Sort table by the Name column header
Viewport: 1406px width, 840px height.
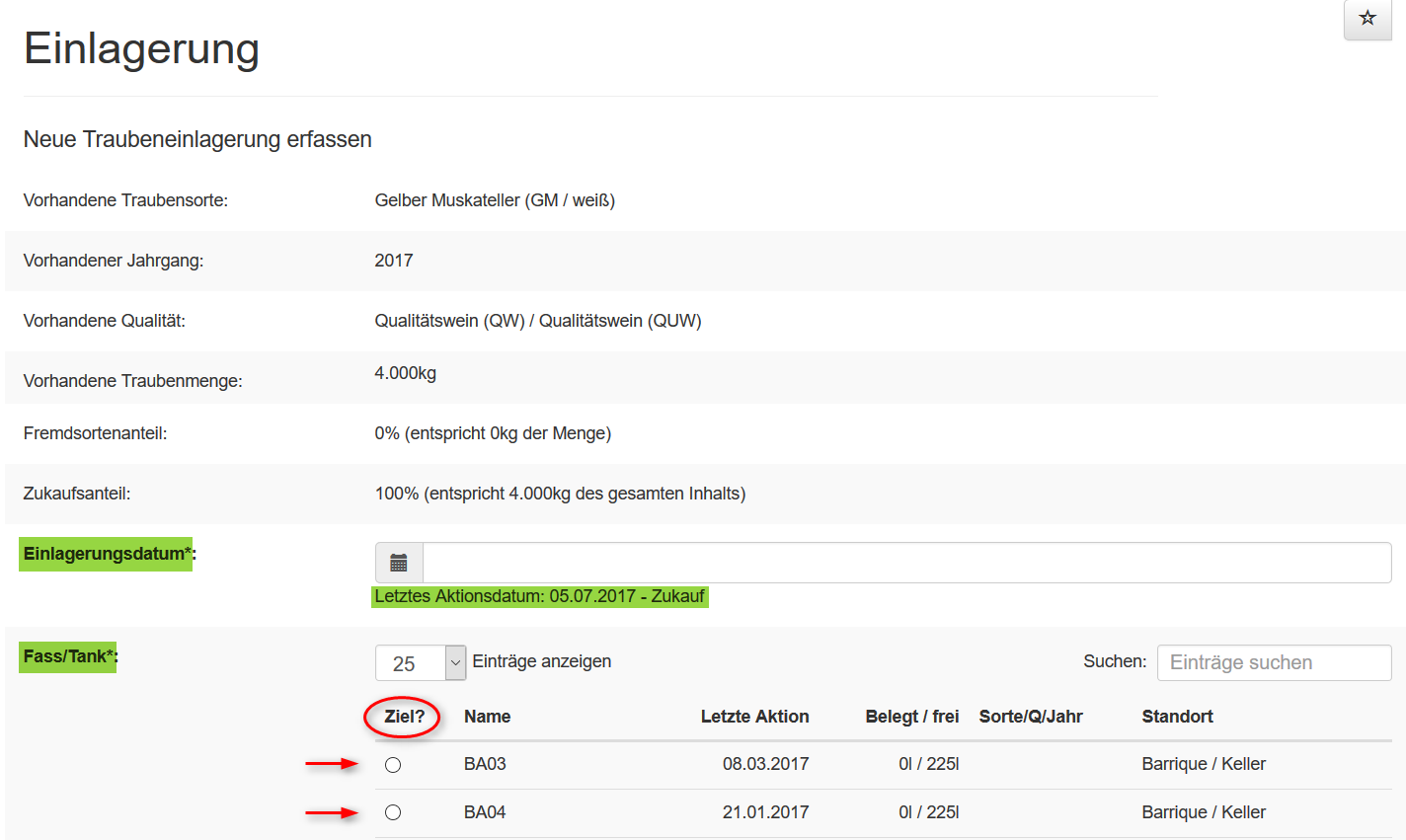point(488,717)
